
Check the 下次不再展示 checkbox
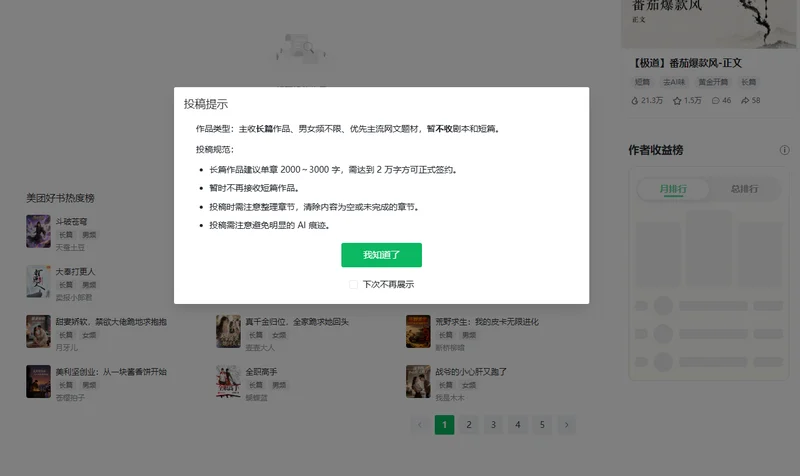[353, 284]
